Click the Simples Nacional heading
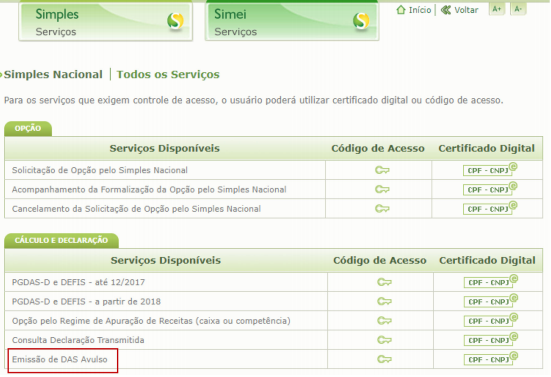Image resolution: width=551 pixels, height=377 pixels. click(x=53, y=74)
